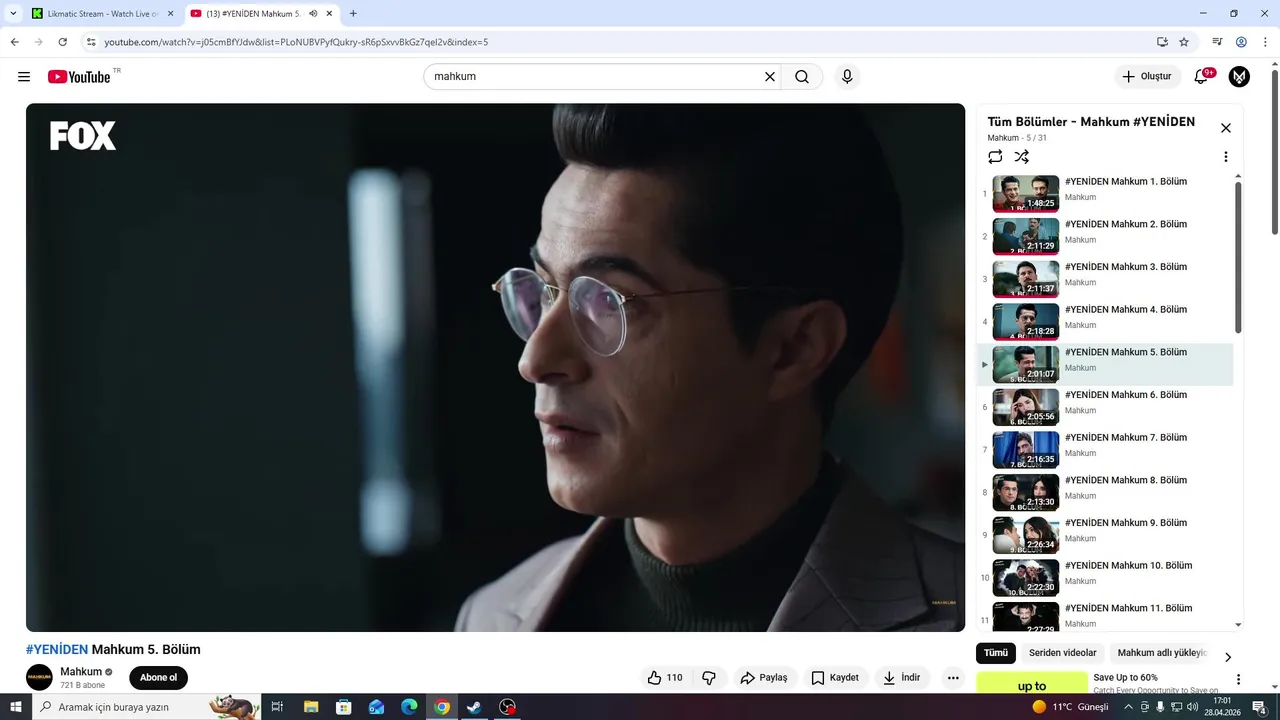The width and height of the screenshot is (1280, 720).
Task: Open more actions ellipsis below video
Action: pyautogui.click(x=953, y=678)
